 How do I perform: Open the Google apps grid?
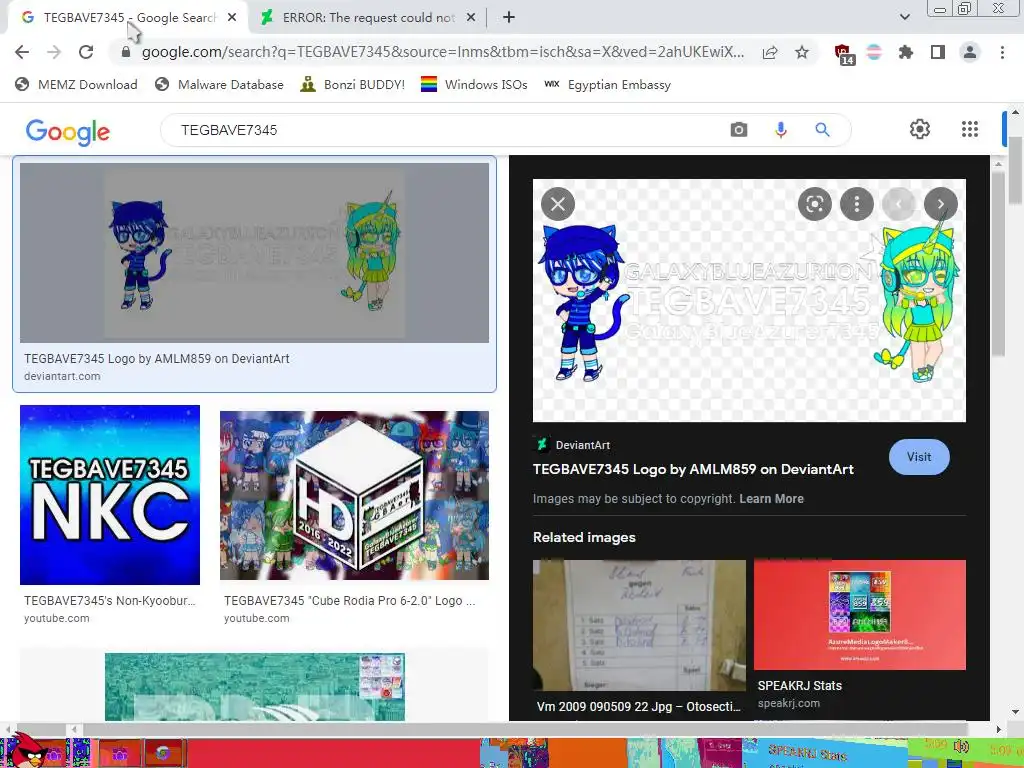pyautogui.click(x=970, y=129)
